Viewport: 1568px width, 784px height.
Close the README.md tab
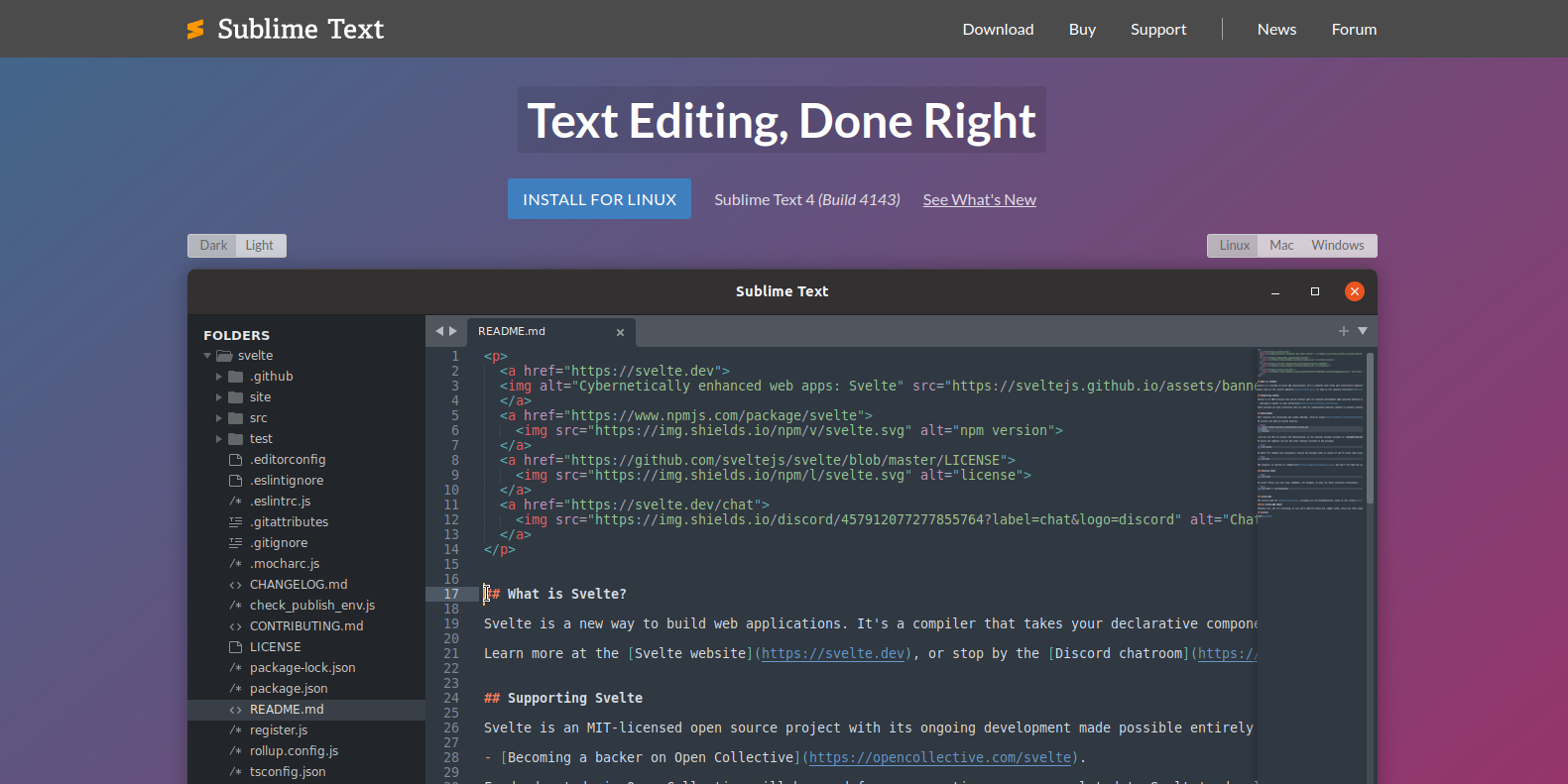tap(620, 332)
